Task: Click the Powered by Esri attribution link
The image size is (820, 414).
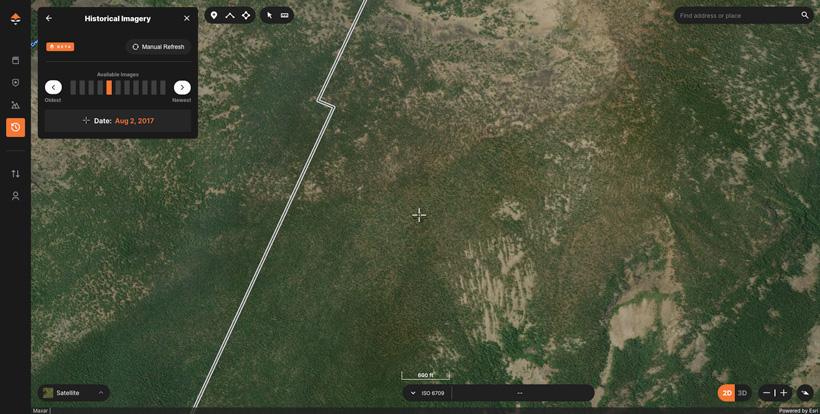Action: tap(799, 411)
